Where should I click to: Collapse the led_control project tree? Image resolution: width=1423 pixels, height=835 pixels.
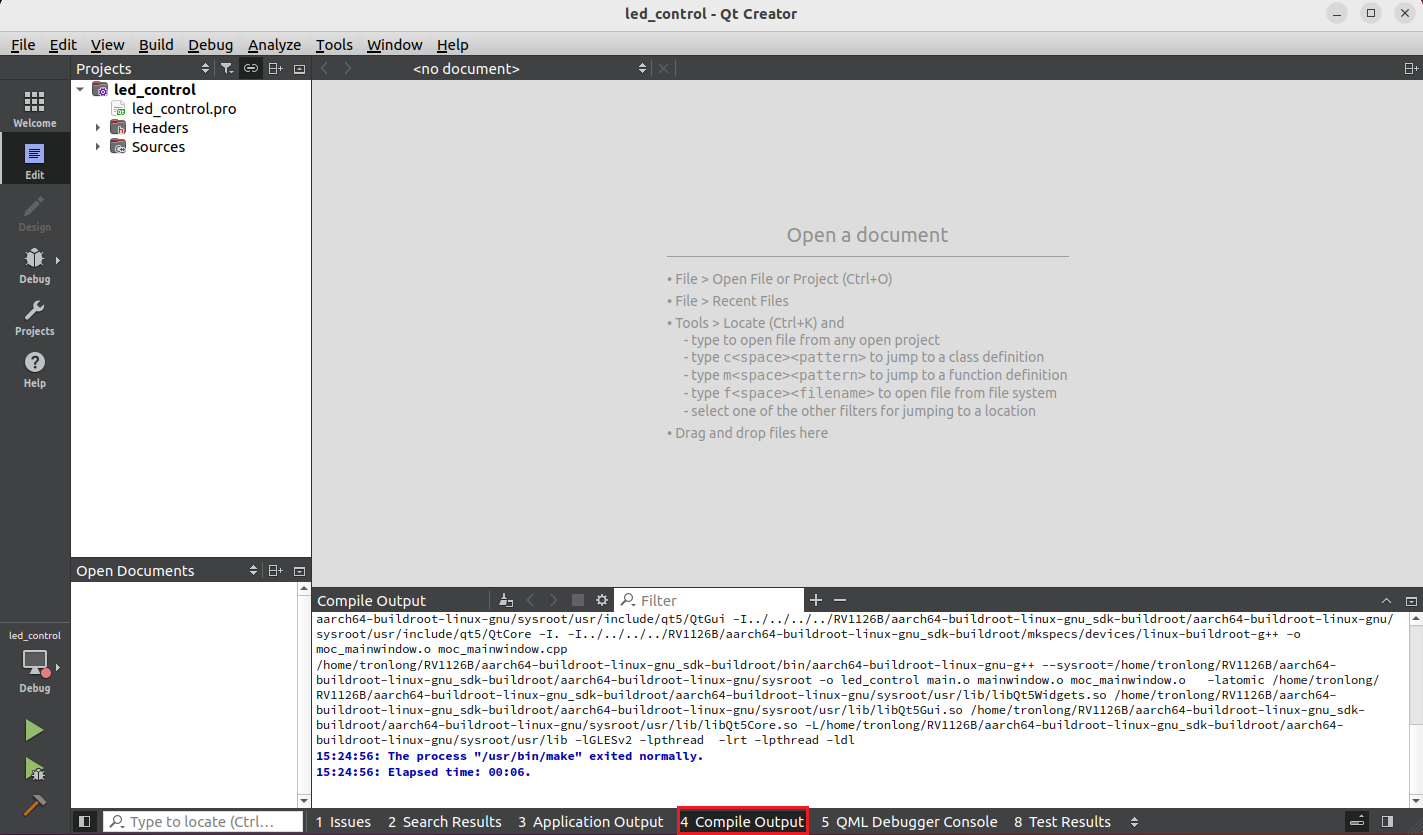80,89
